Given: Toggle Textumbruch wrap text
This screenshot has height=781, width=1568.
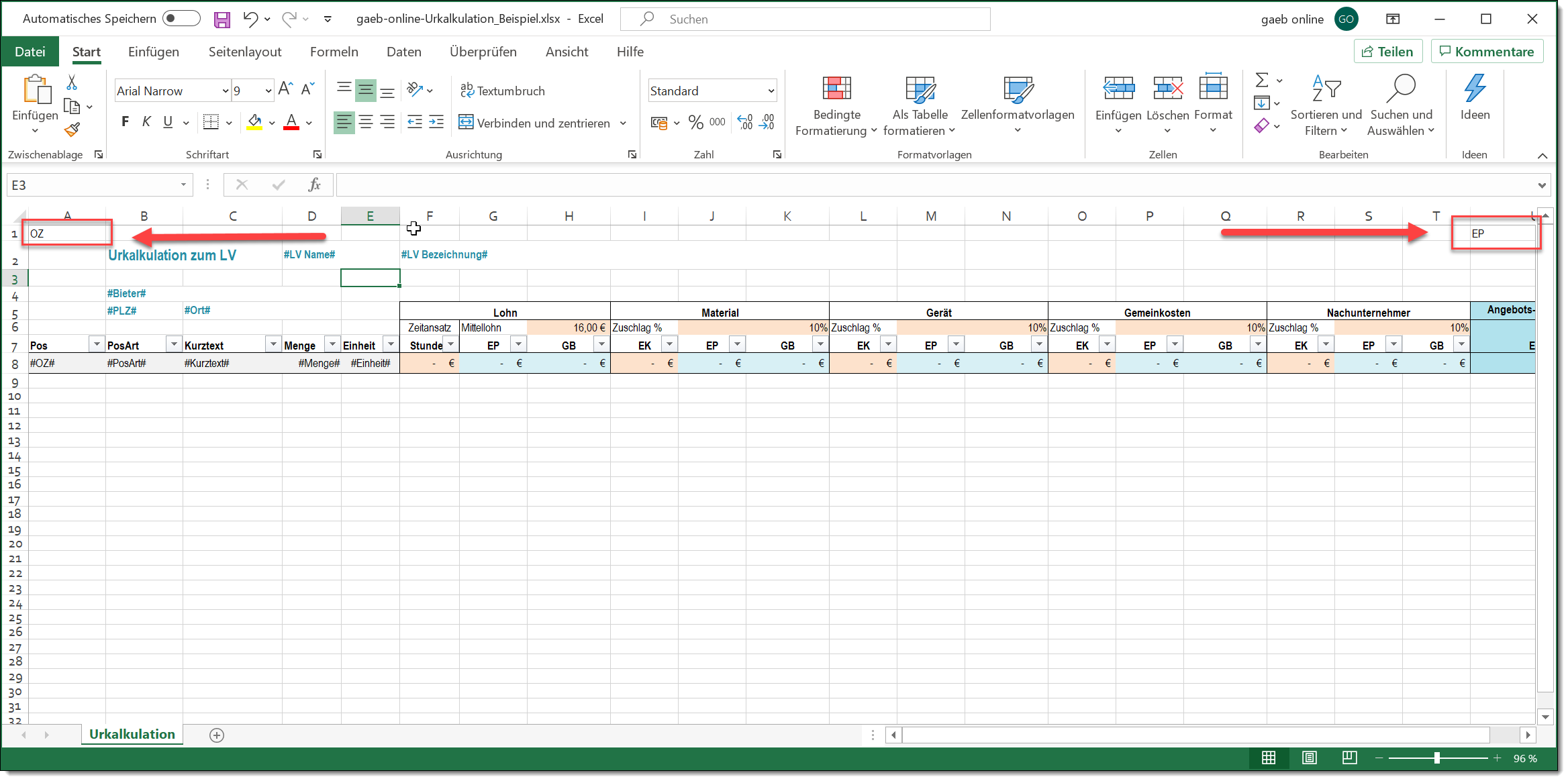Looking at the screenshot, I should (x=503, y=91).
